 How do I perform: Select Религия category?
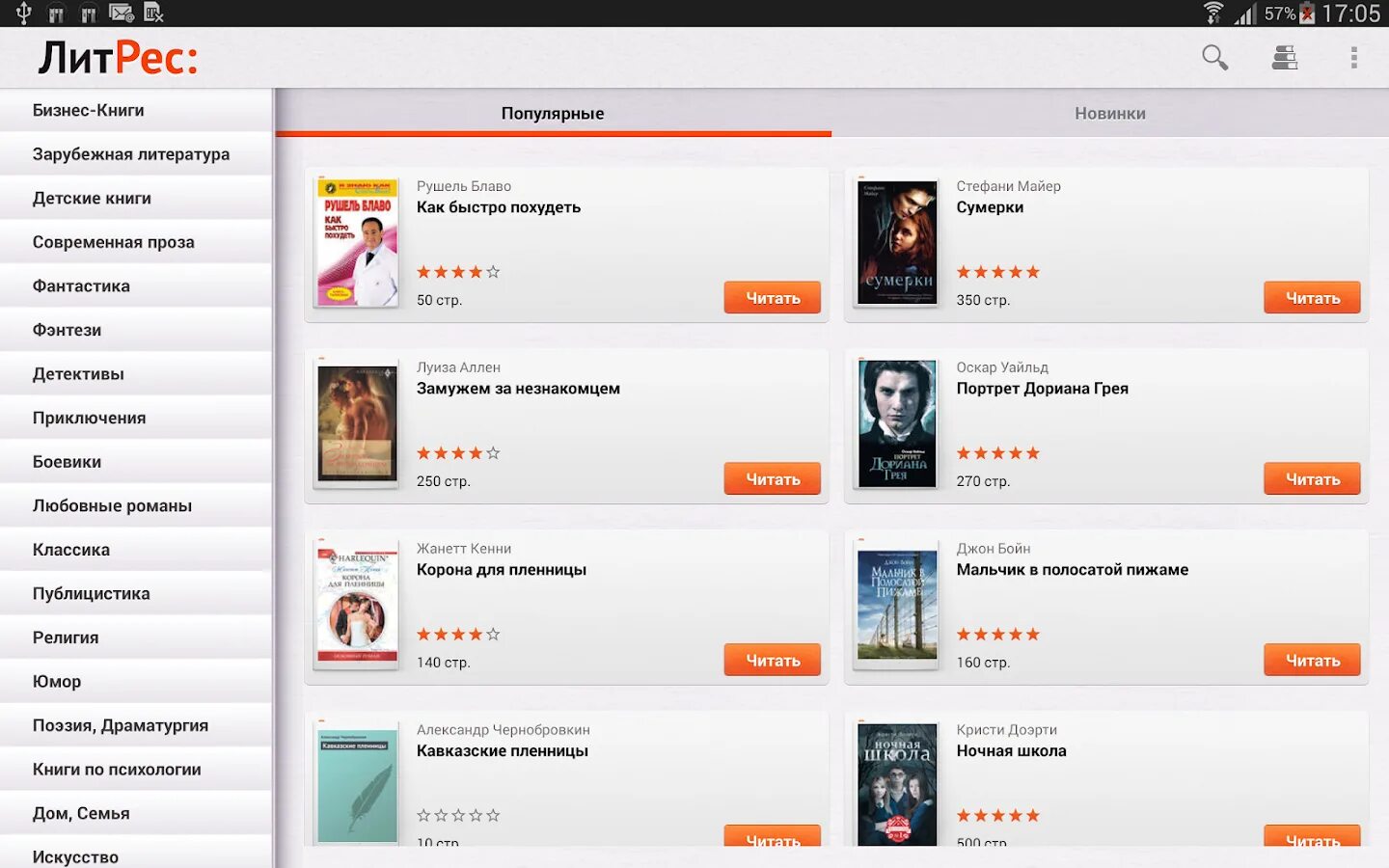(x=136, y=637)
